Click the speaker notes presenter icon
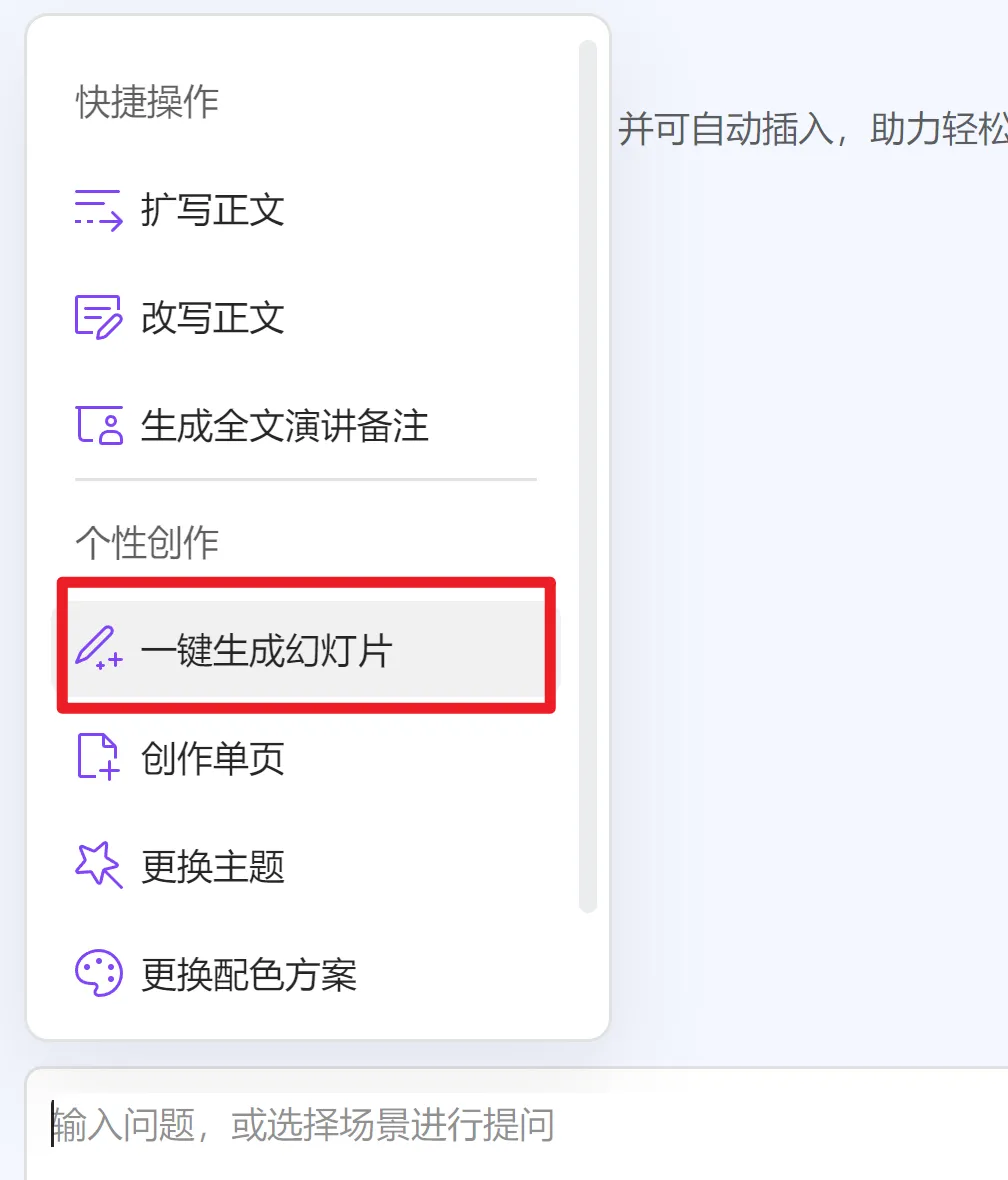Screen dimensions: 1008x1180 (x=99, y=425)
